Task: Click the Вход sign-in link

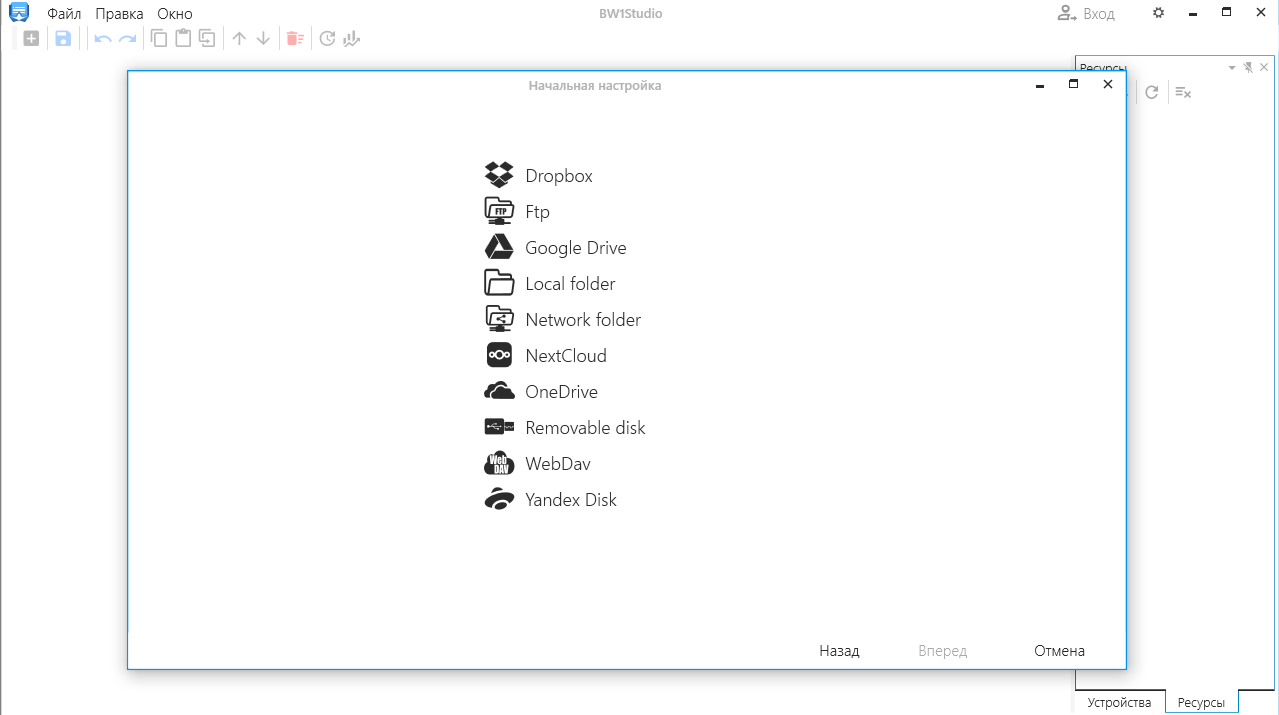Action: click(x=1087, y=14)
